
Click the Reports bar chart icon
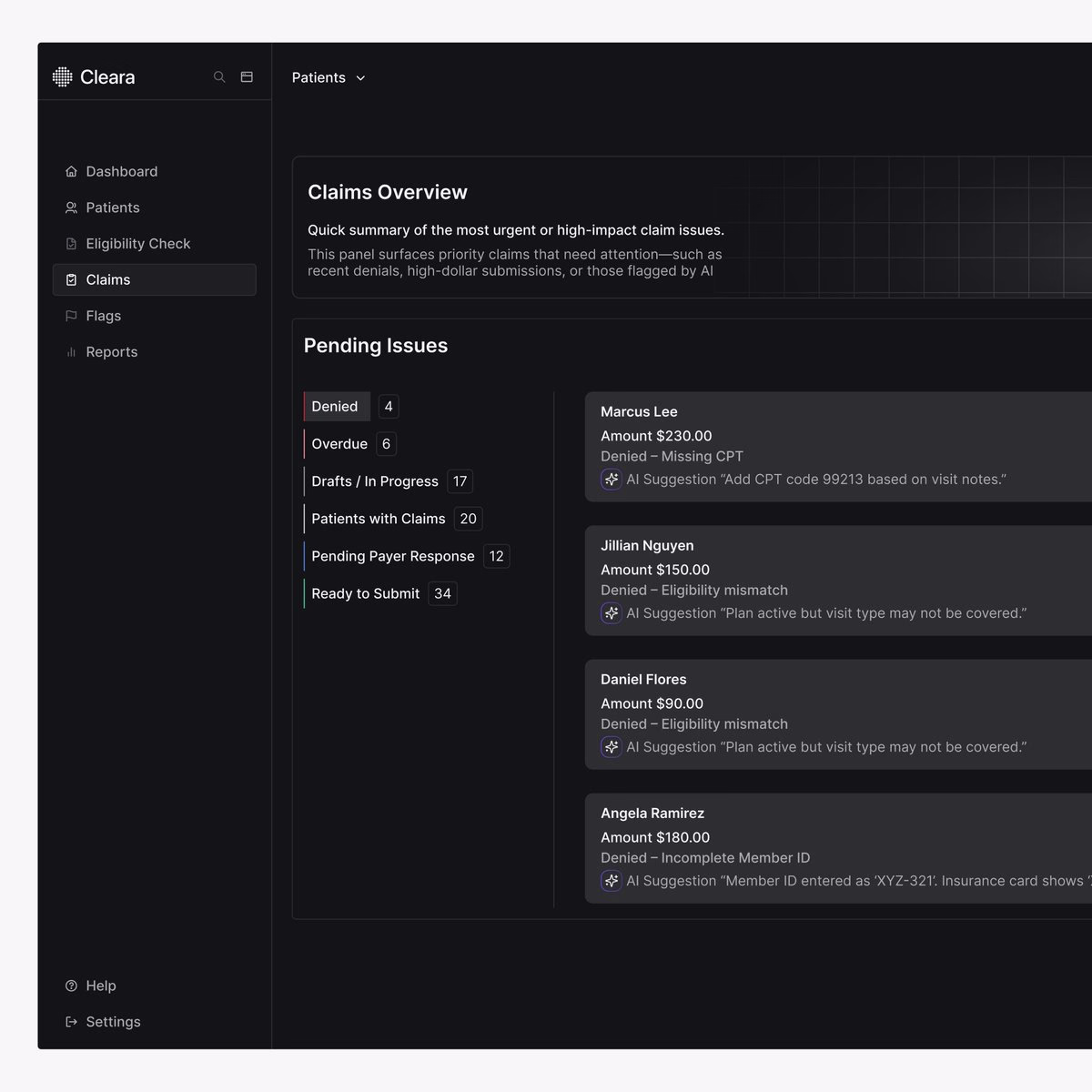point(71,352)
